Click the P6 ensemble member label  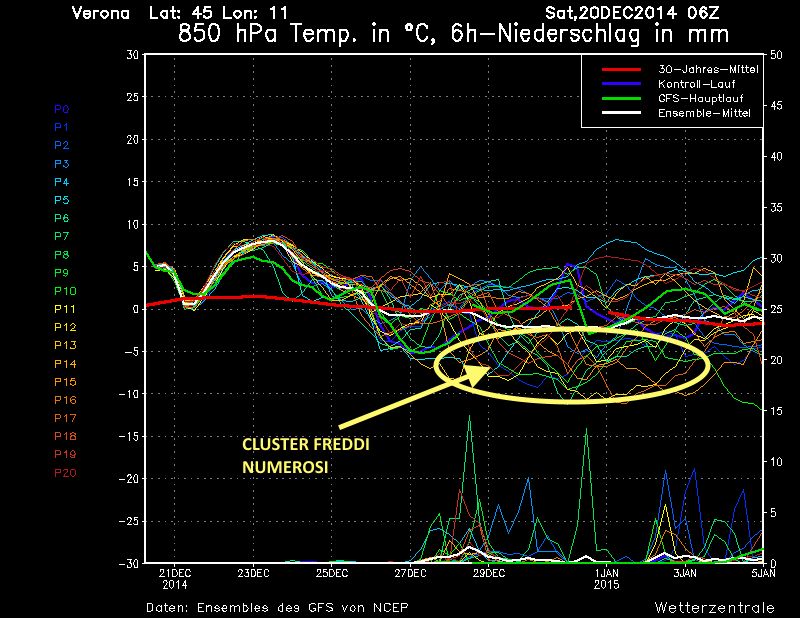(62, 218)
